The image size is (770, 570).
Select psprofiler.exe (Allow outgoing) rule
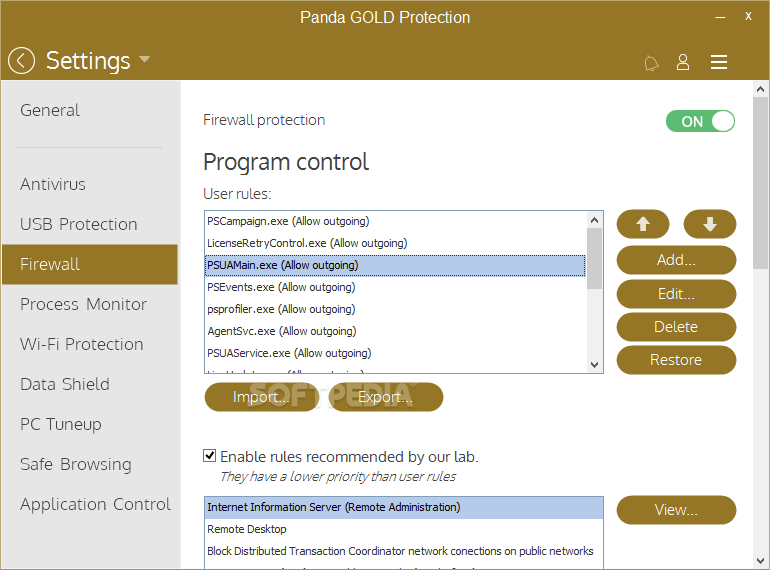click(x=396, y=309)
